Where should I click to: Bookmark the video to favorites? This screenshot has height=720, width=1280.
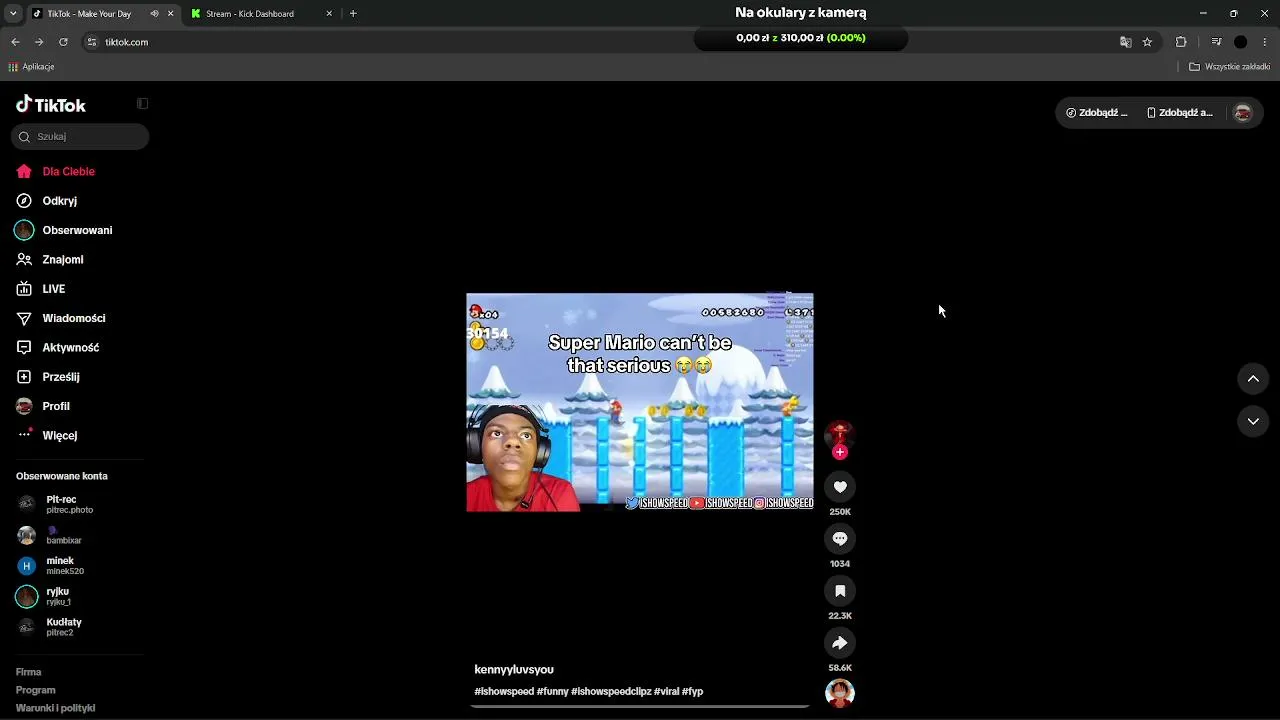840,591
